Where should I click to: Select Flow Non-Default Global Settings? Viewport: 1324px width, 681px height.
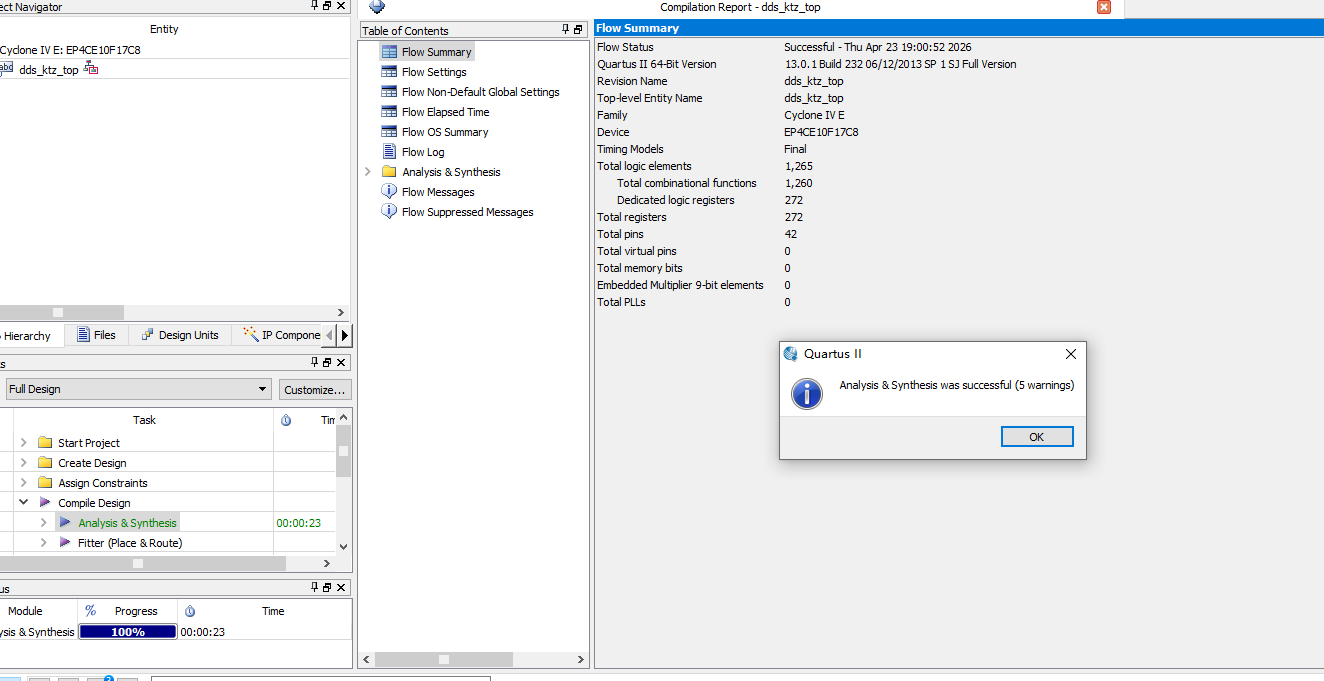tap(480, 92)
